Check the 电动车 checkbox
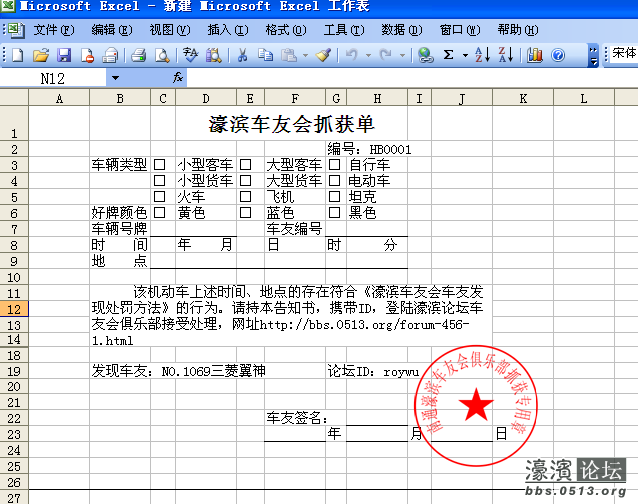The image size is (638, 504). click(334, 181)
